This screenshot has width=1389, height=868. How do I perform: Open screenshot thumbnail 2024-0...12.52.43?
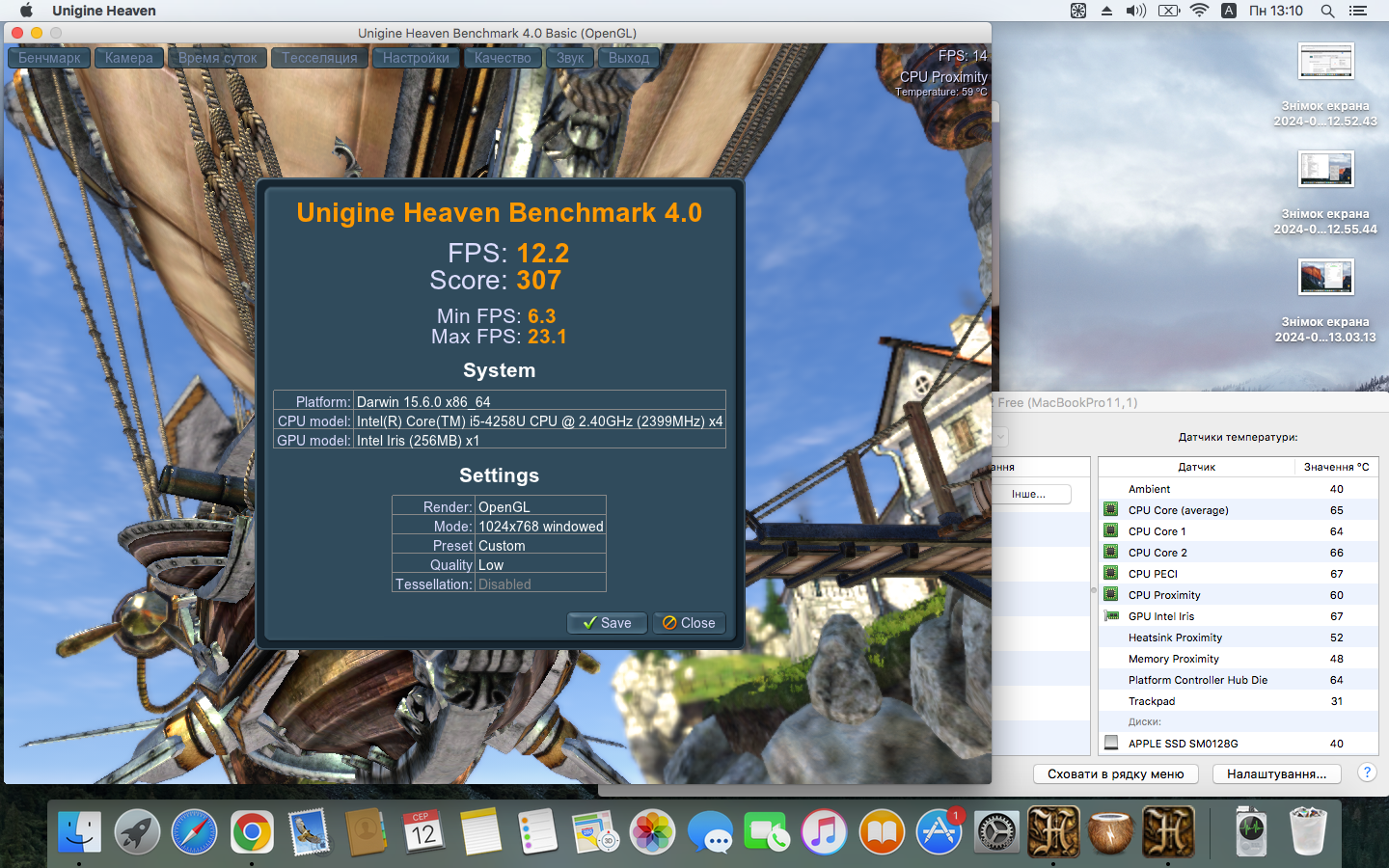click(1325, 61)
